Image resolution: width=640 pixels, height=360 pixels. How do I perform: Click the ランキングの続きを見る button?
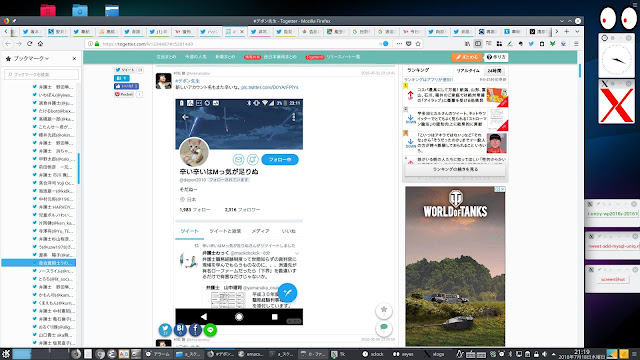455,169
